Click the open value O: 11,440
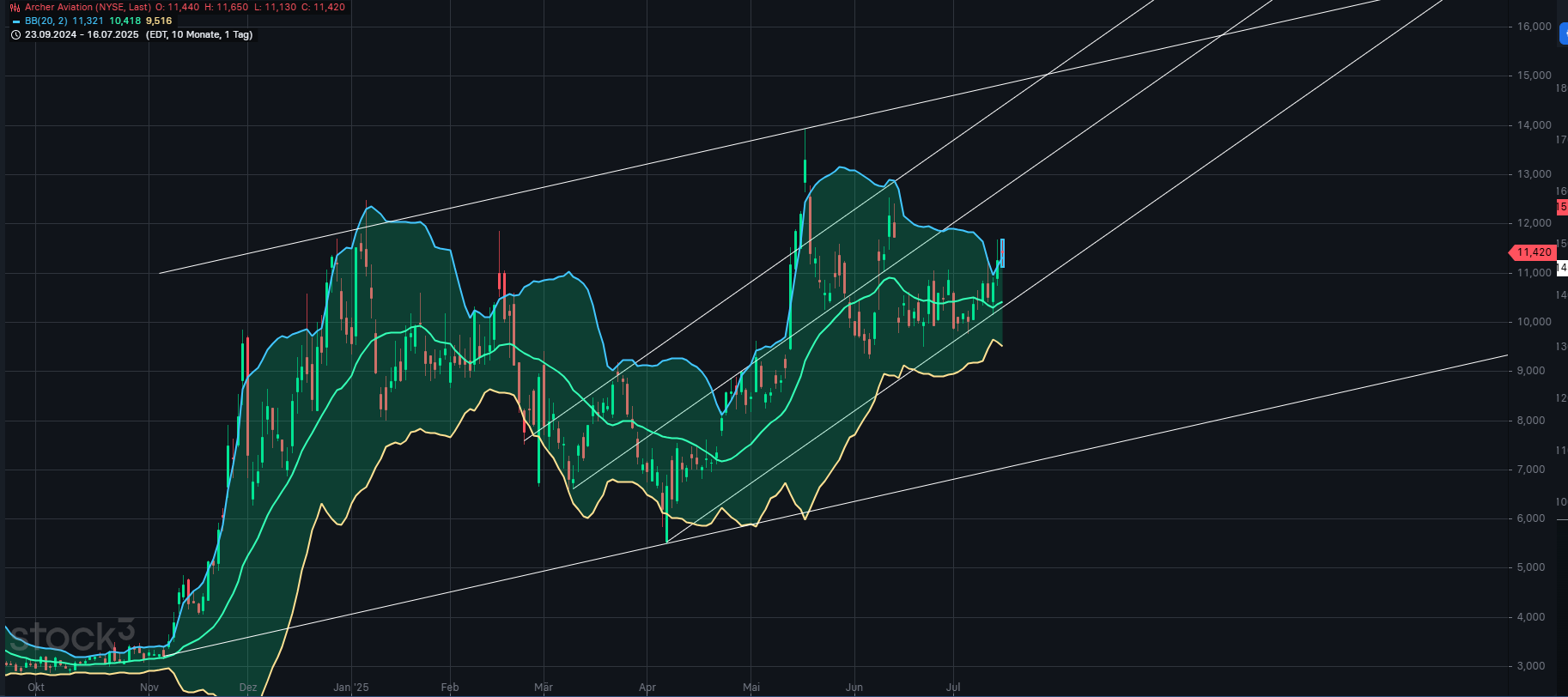The height and width of the screenshot is (697, 1568). click(177, 7)
